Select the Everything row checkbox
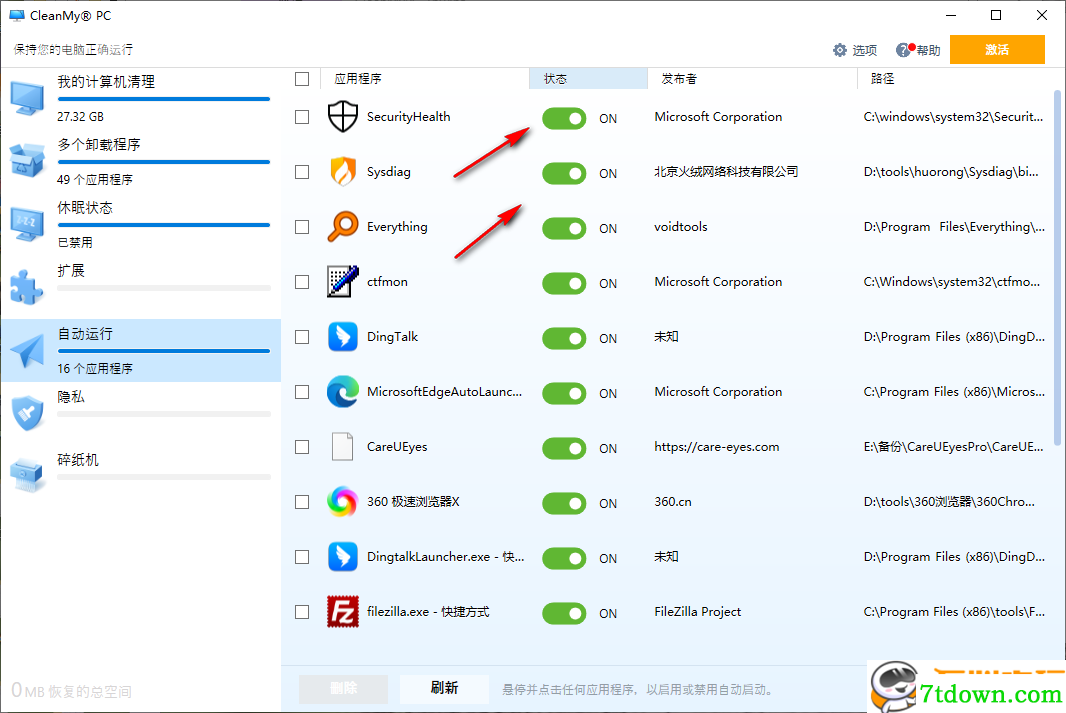1066x713 pixels. [302, 227]
